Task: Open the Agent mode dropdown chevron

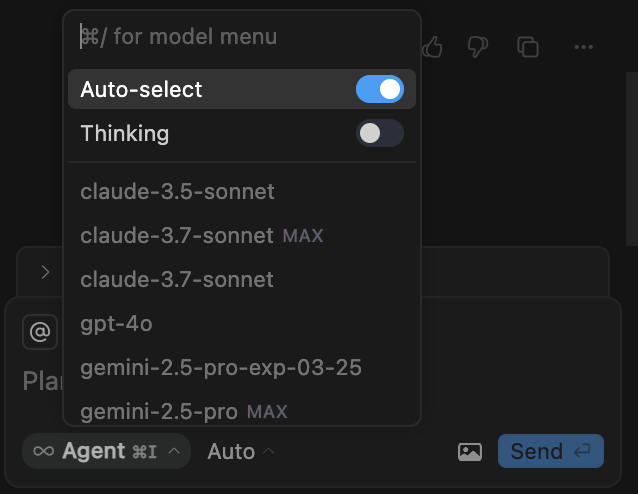Action: (x=174, y=451)
